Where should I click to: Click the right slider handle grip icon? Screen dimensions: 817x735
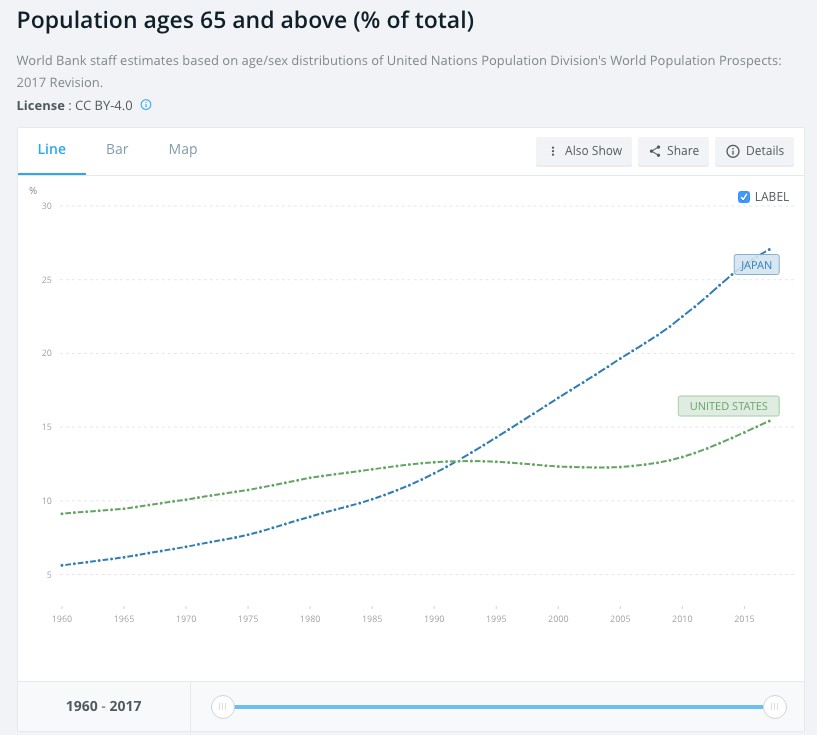pos(775,706)
